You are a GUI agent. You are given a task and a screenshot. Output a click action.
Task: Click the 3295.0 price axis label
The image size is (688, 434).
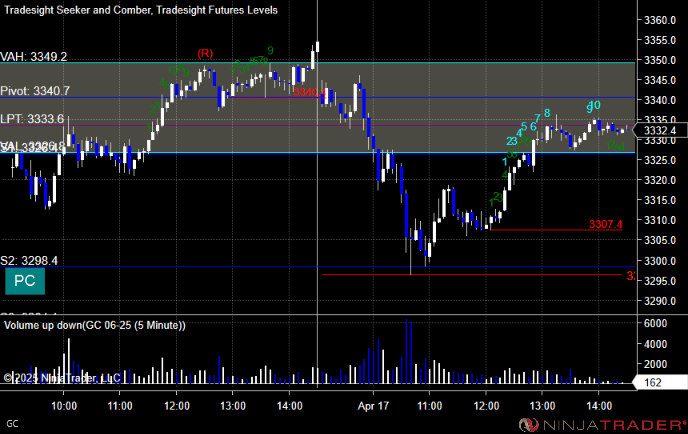[x=660, y=281]
